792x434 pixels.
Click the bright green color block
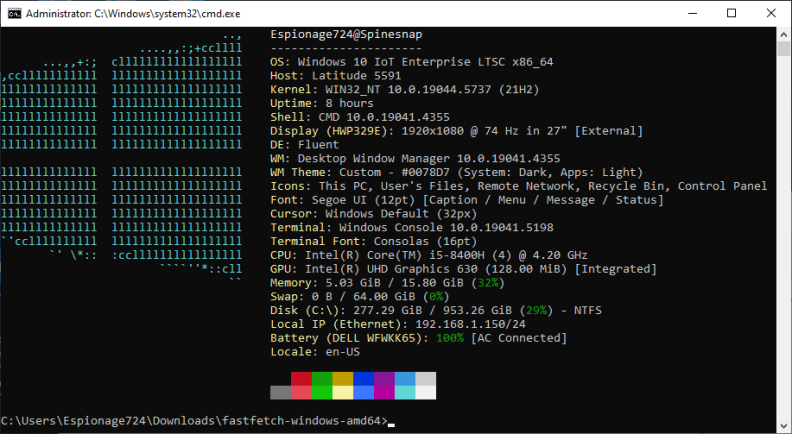pos(322,393)
